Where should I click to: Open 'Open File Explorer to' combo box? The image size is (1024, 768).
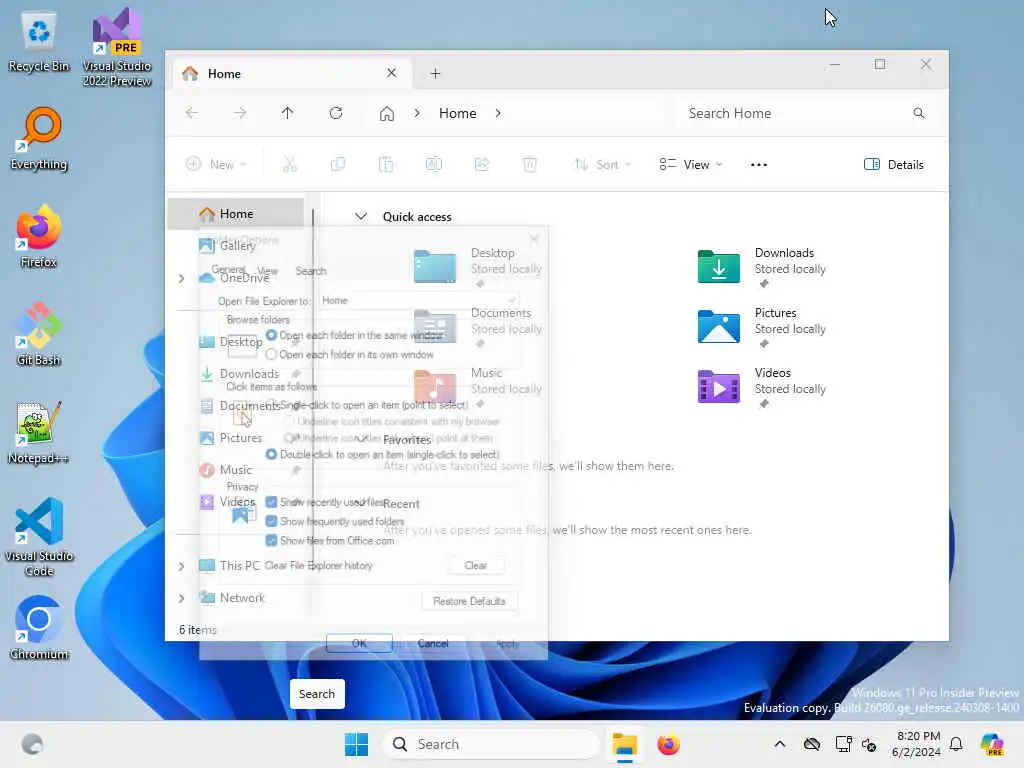[x=418, y=300]
